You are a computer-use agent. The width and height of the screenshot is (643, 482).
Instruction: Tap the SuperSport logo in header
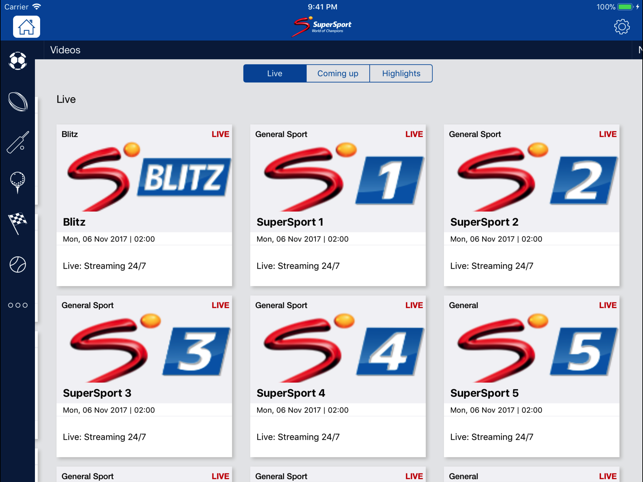tap(322, 27)
